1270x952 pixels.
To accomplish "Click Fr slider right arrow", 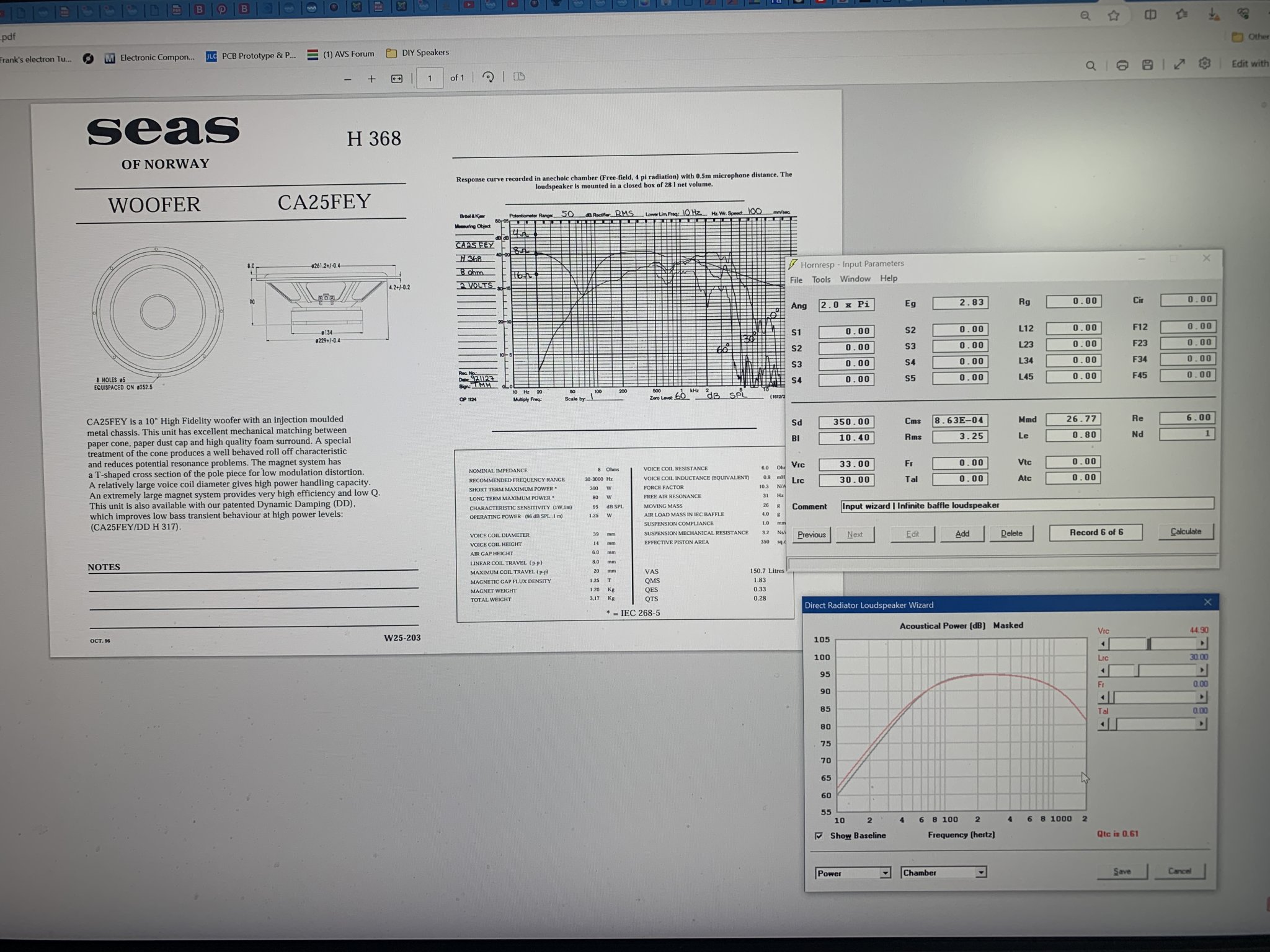I will [1202, 697].
